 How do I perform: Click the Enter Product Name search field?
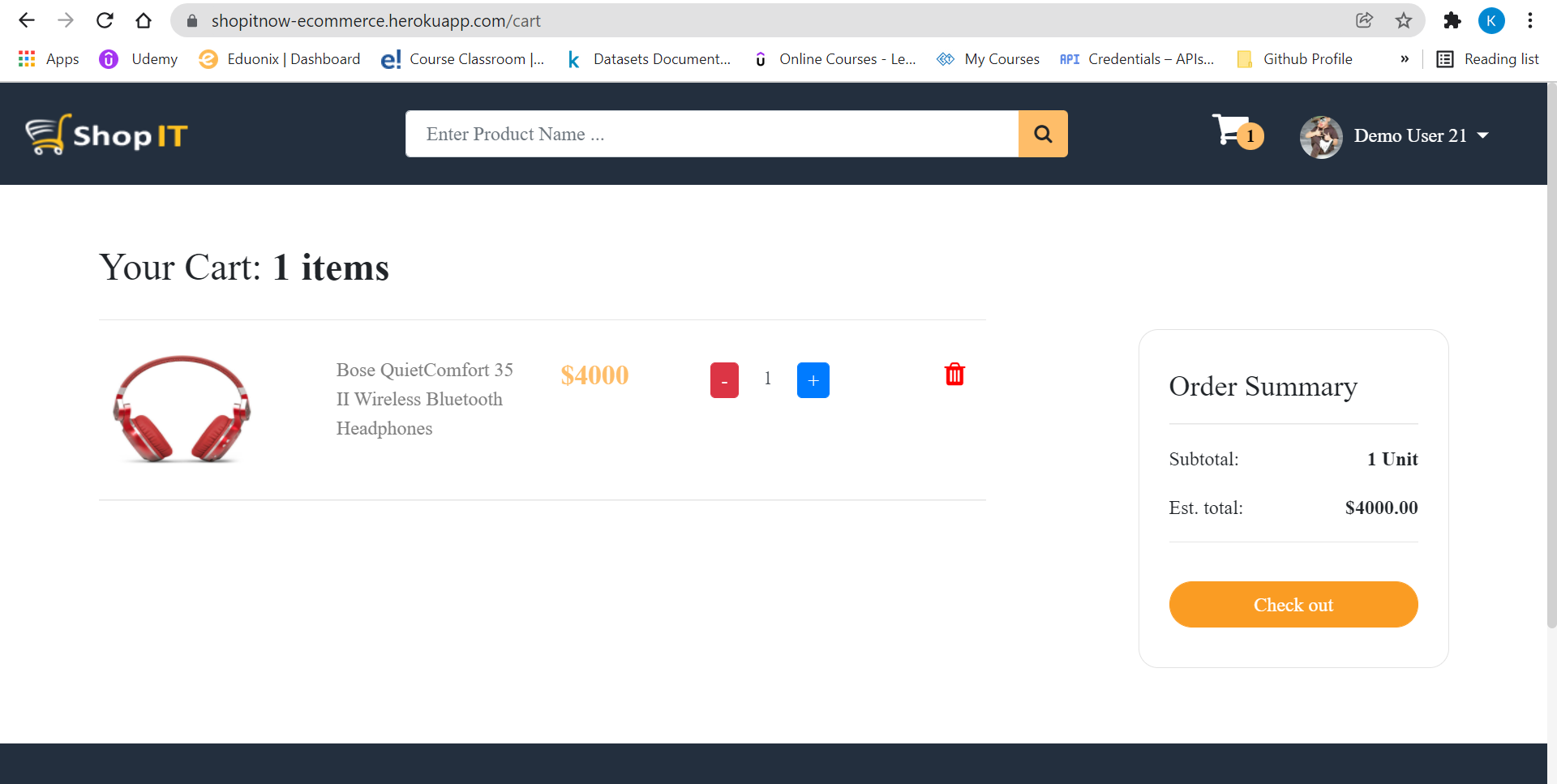[x=712, y=134]
